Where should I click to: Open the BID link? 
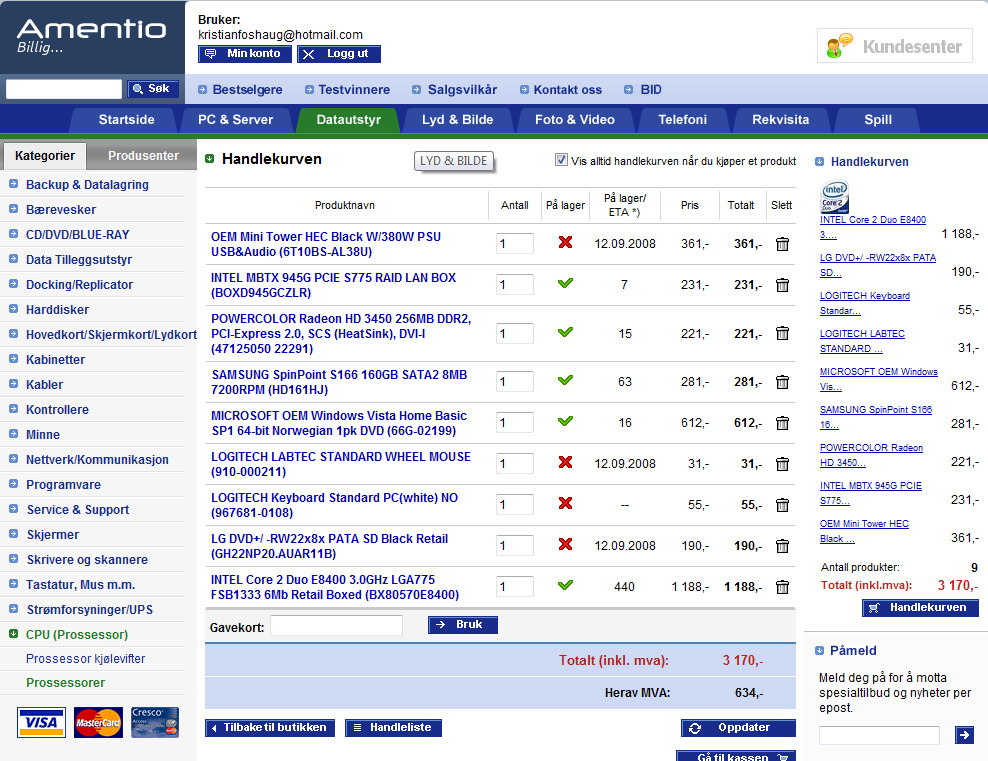(651, 89)
